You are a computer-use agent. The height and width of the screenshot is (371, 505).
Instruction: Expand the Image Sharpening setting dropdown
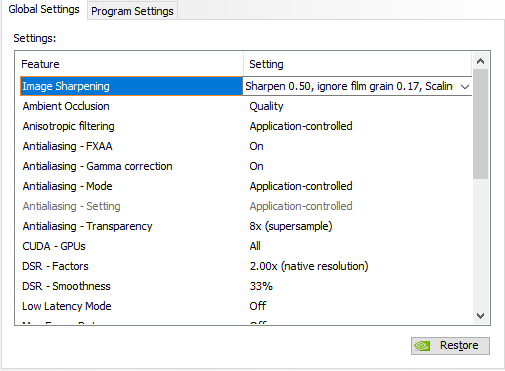click(x=465, y=87)
